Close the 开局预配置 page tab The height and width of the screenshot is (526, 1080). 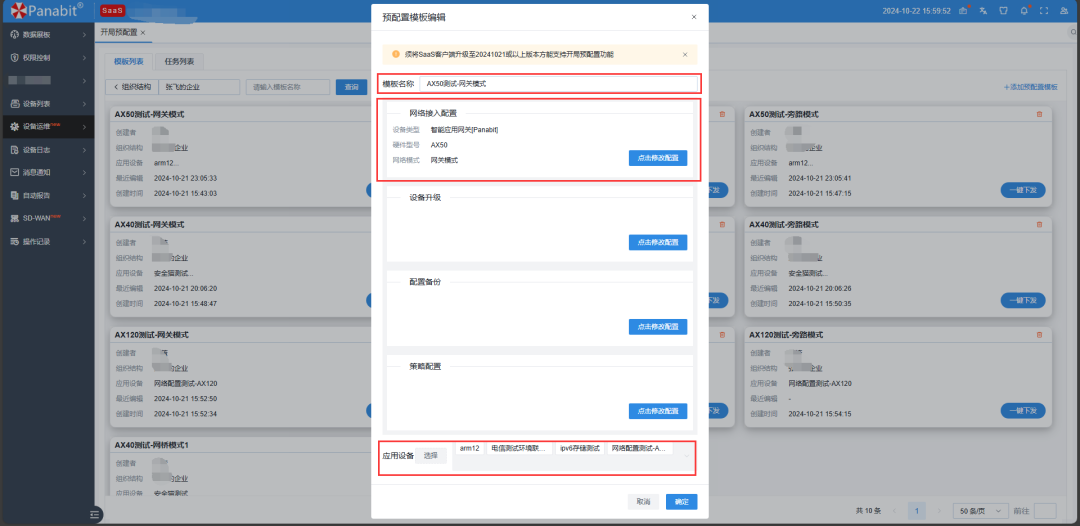tap(143, 32)
